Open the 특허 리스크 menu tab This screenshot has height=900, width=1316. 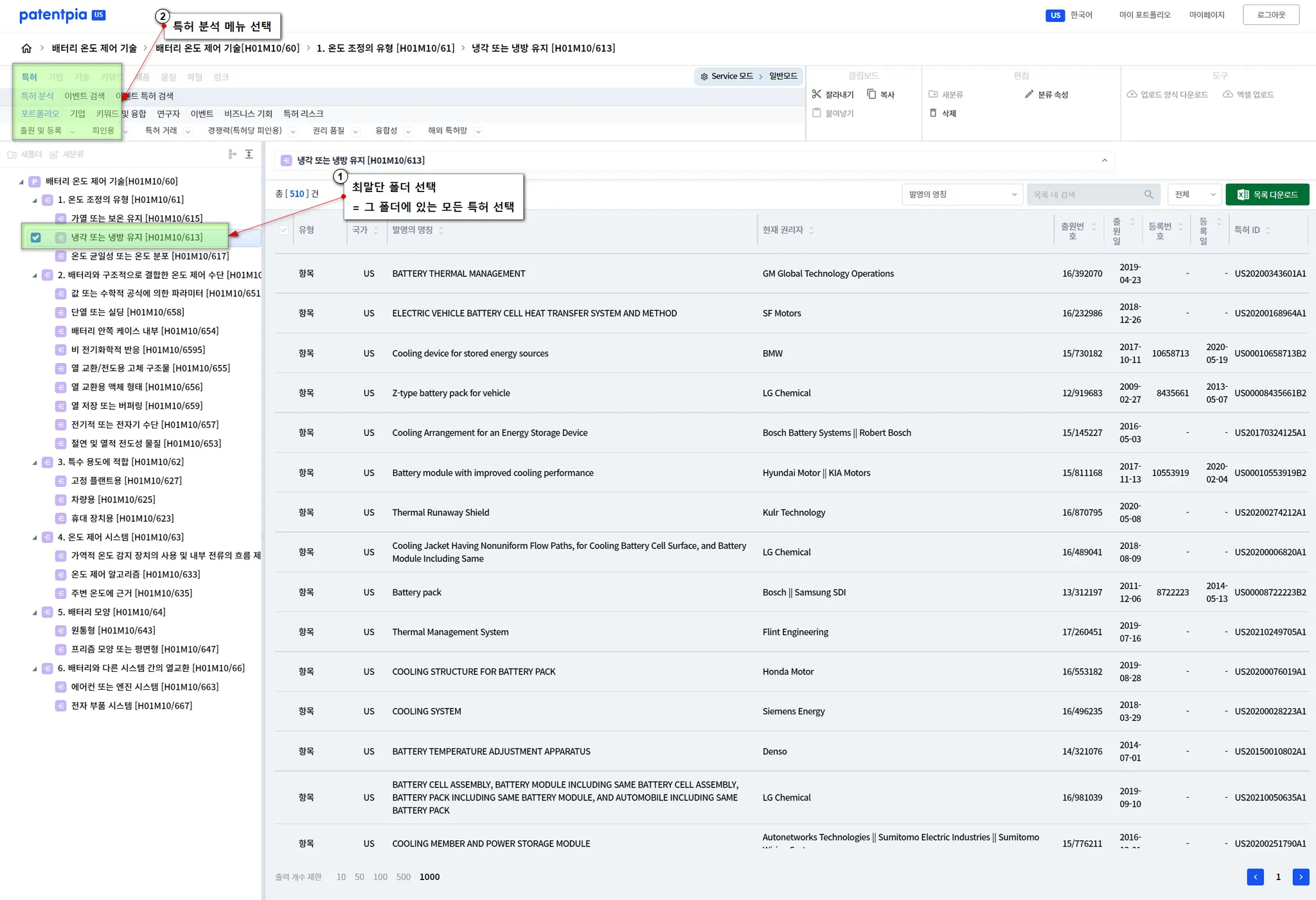pos(303,114)
